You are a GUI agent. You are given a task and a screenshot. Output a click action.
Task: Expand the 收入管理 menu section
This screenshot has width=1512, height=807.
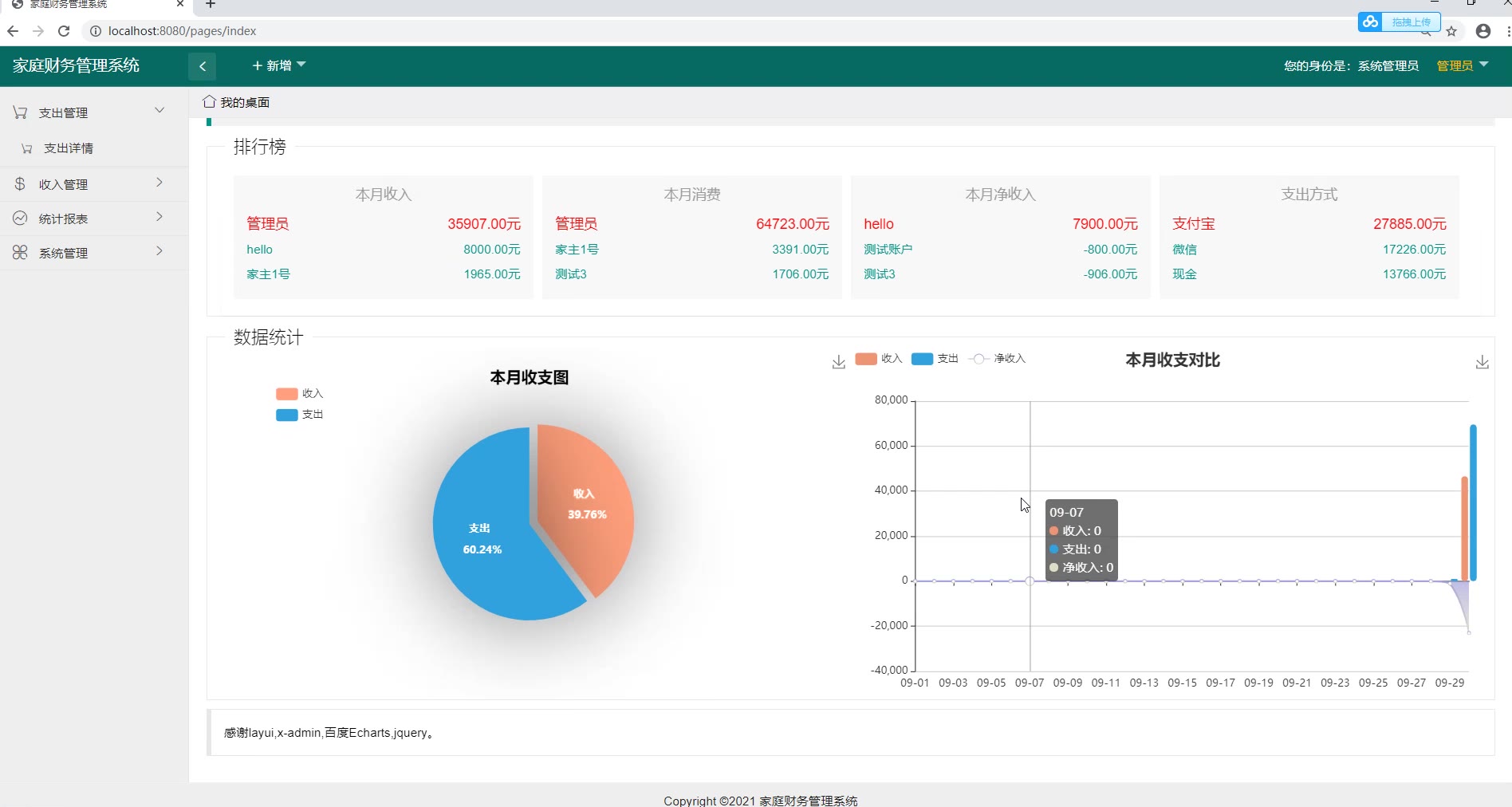94,184
